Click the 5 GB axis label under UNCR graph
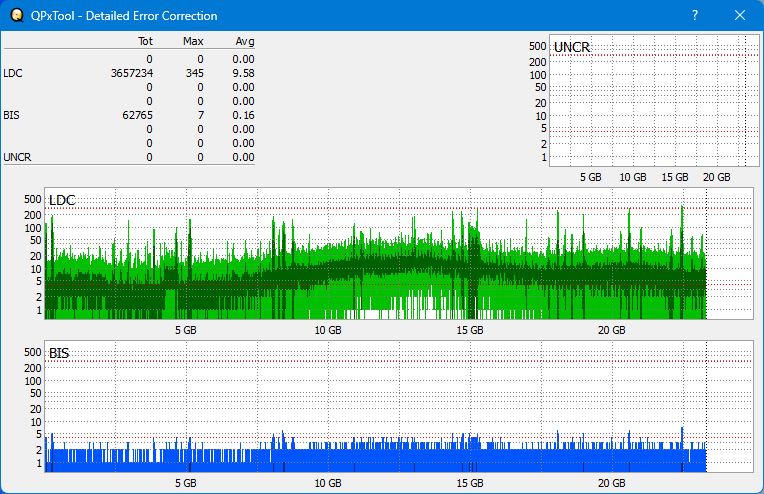 [591, 177]
